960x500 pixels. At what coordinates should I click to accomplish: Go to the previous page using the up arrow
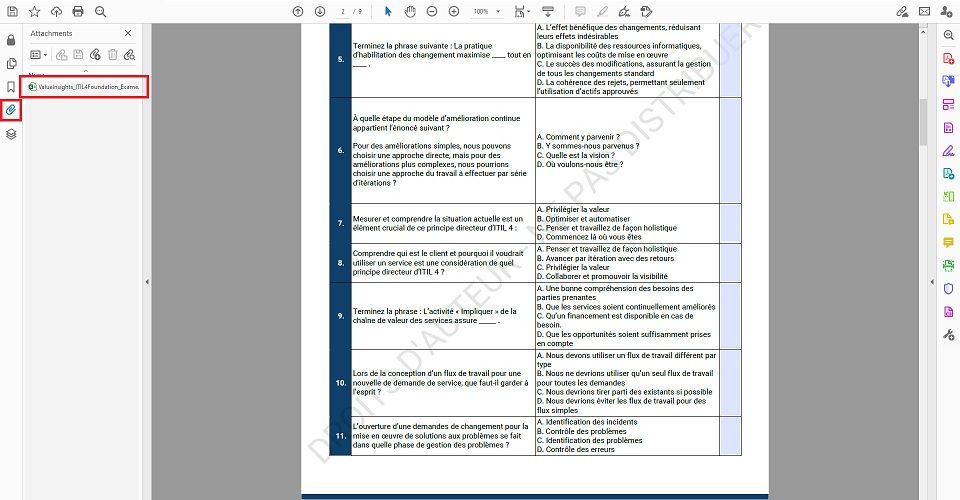point(298,11)
